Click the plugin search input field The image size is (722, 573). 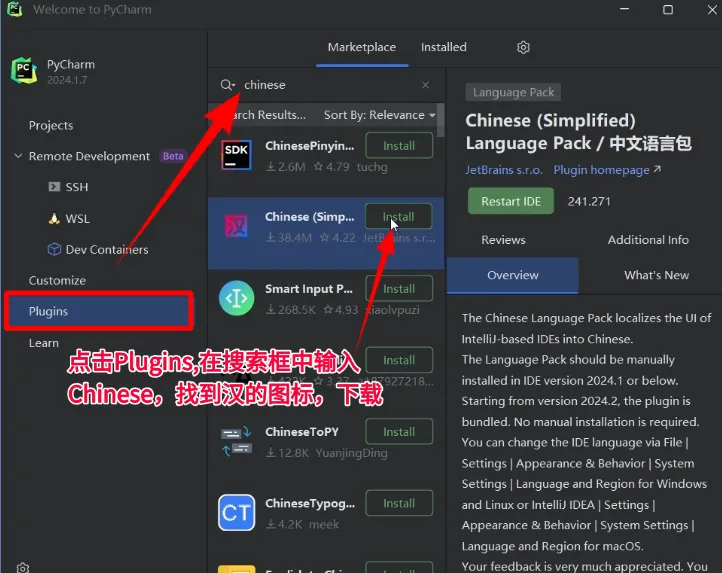click(x=326, y=85)
